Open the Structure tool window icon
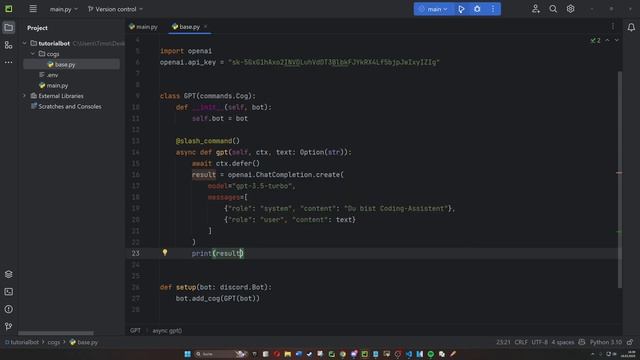 pyautogui.click(x=9, y=45)
